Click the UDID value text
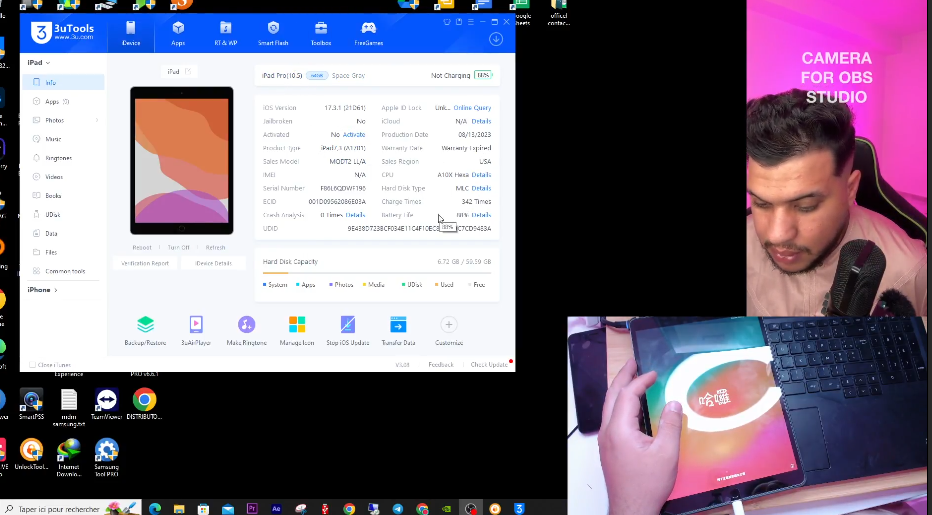This screenshot has width=932, height=515. point(419,228)
